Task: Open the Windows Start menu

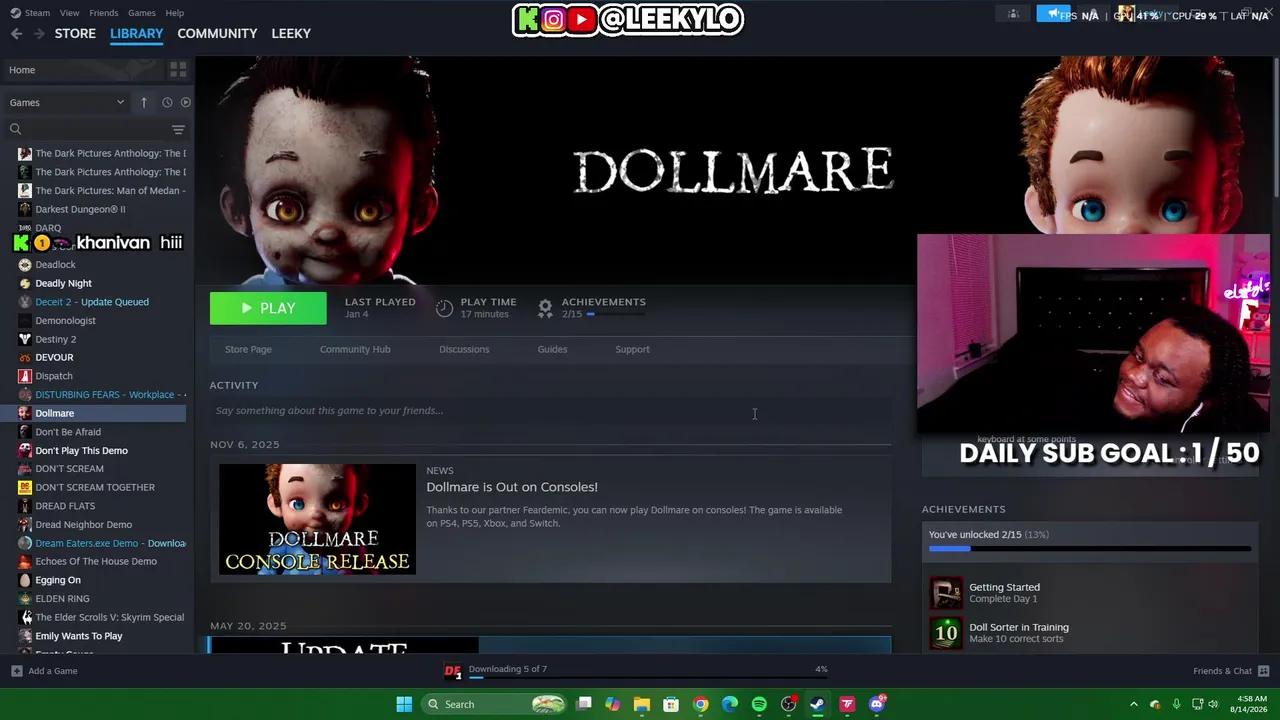Action: (x=404, y=704)
